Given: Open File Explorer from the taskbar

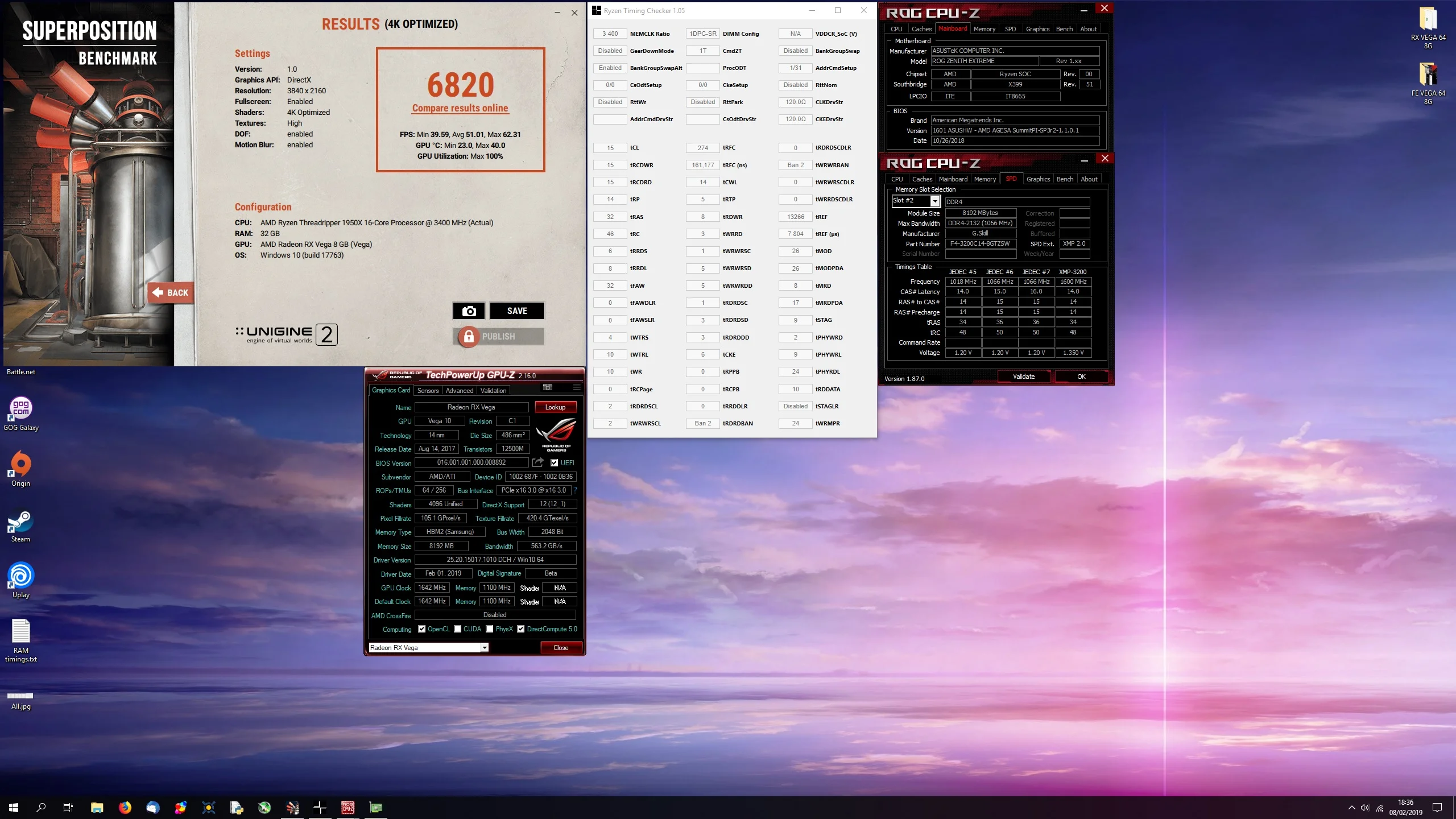Looking at the screenshot, I should 97,807.
